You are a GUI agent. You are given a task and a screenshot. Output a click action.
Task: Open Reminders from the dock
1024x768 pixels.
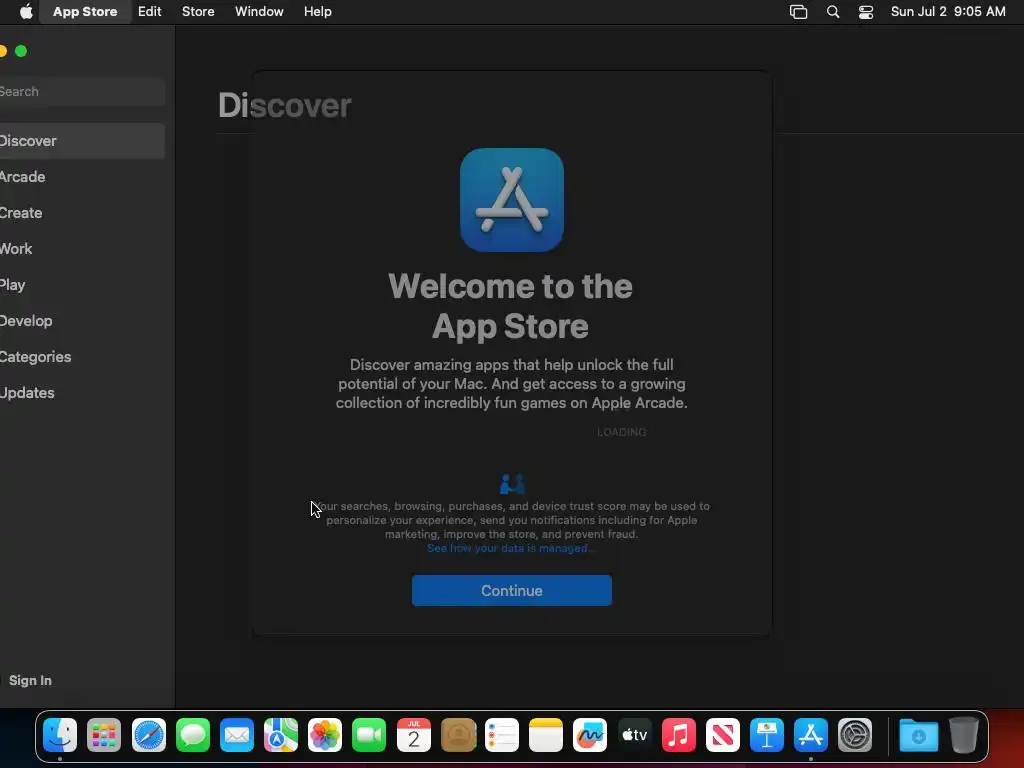[502, 735]
